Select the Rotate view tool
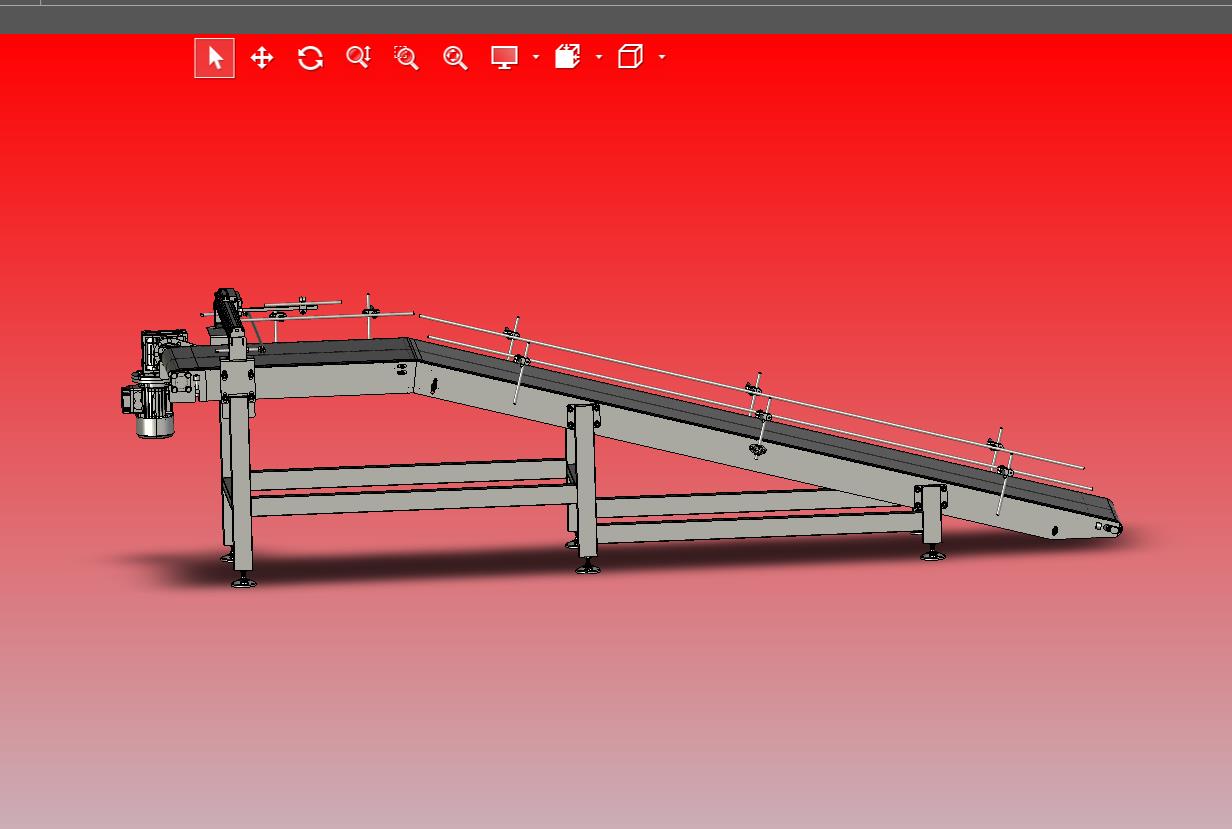Image resolution: width=1232 pixels, height=829 pixels. (310, 58)
